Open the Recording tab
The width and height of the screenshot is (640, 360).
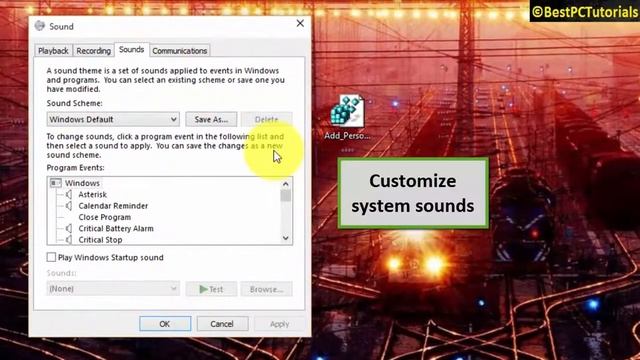pyautogui.click(x=93, y=51)
